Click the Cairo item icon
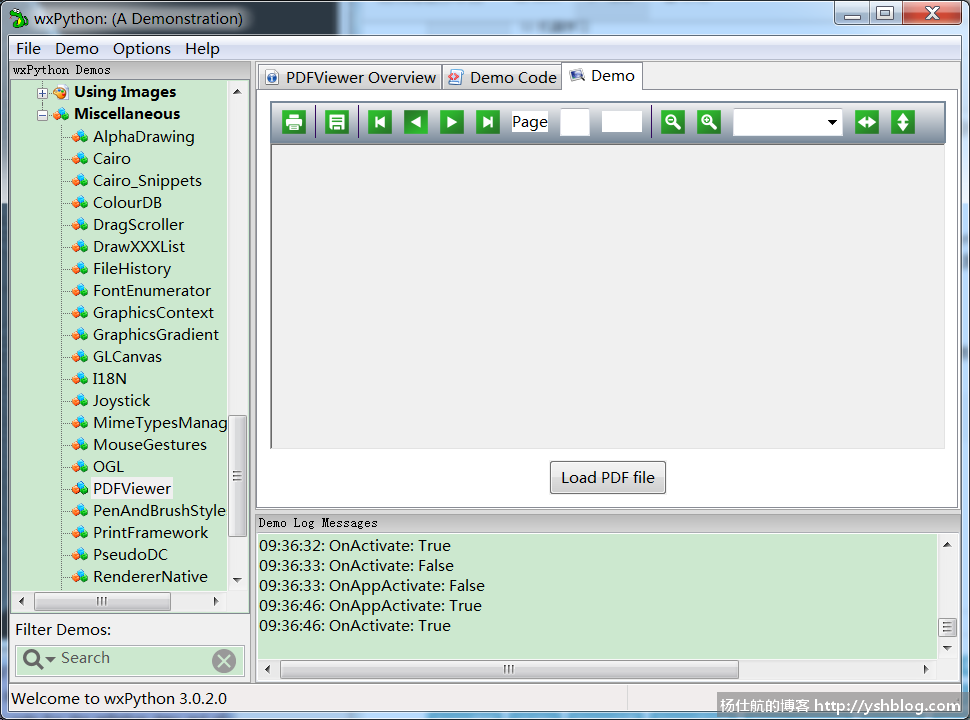The height and width of the screenshot is (720, 970). (80, 159)
